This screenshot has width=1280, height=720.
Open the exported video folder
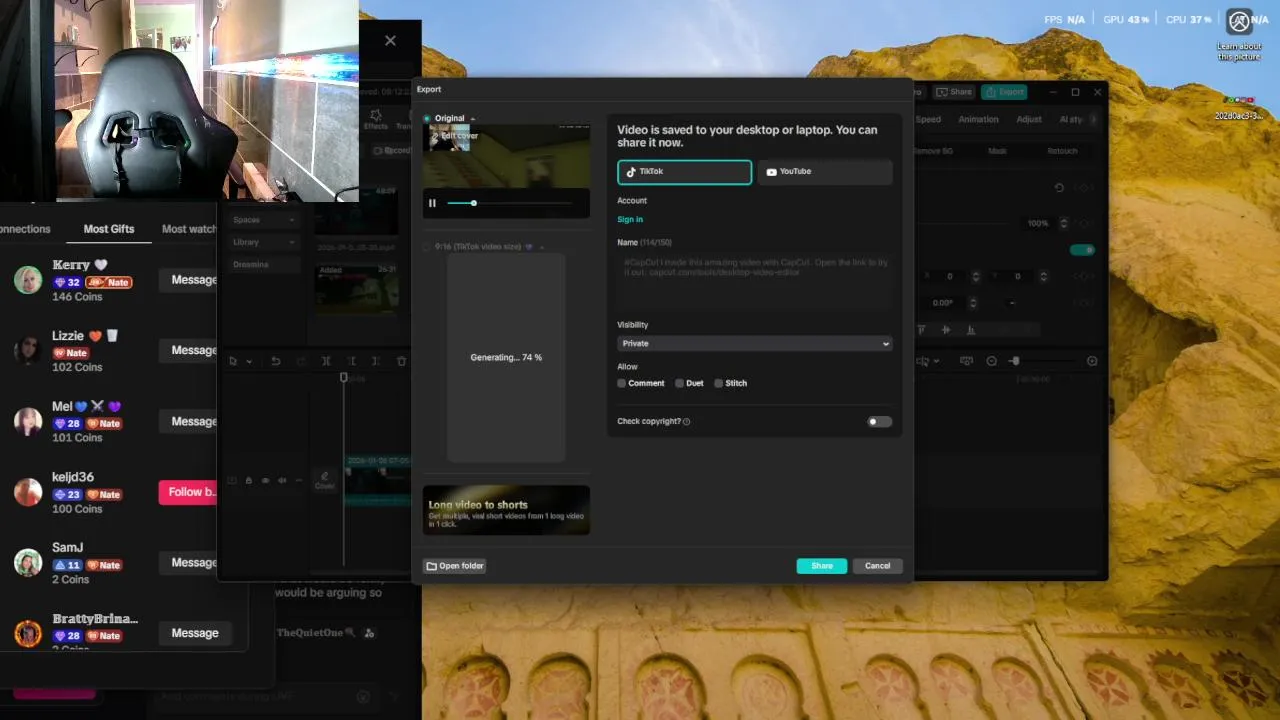tap(455, 566)
